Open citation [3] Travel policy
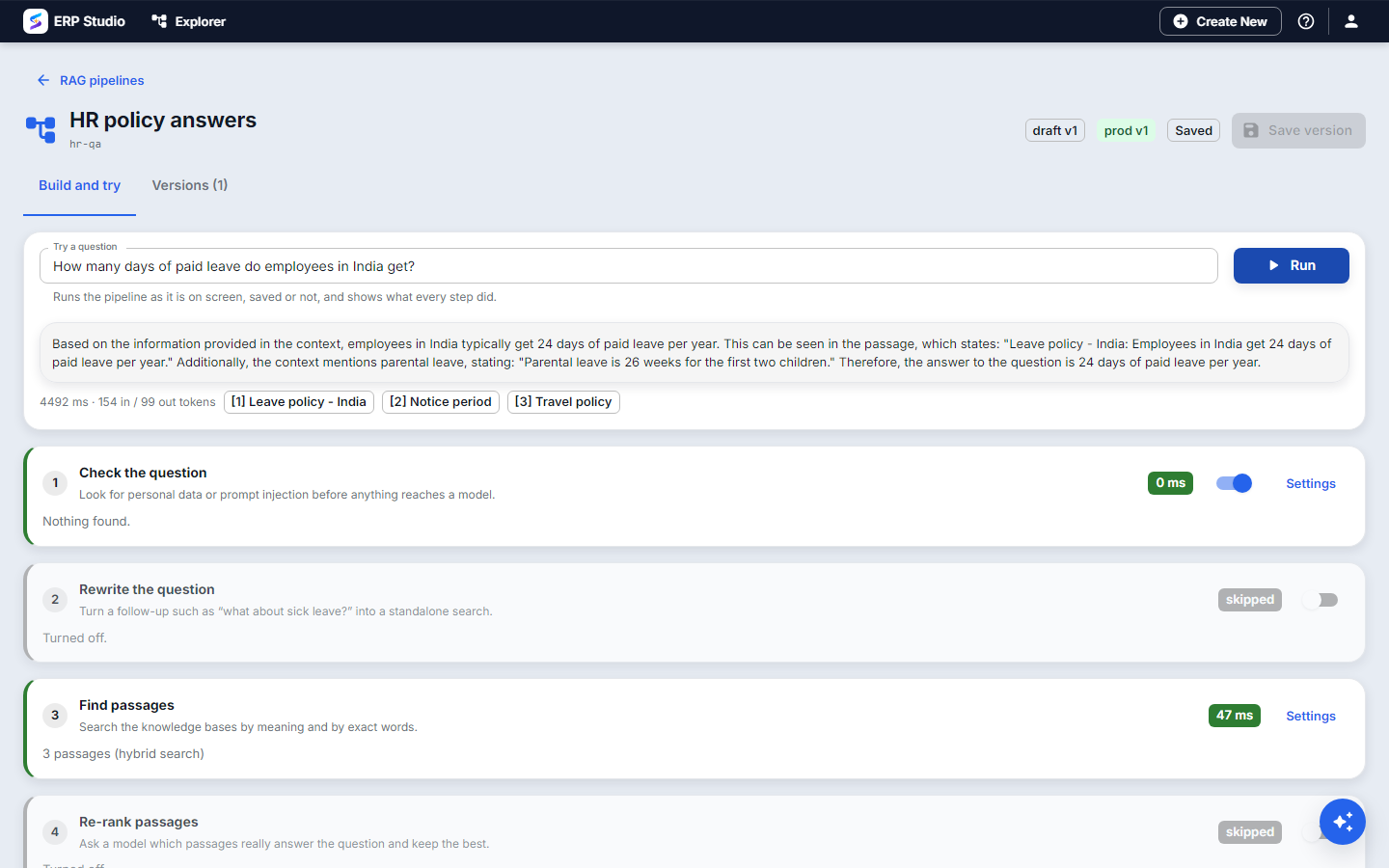1389x868 pixels. click(x=563, y=402)
